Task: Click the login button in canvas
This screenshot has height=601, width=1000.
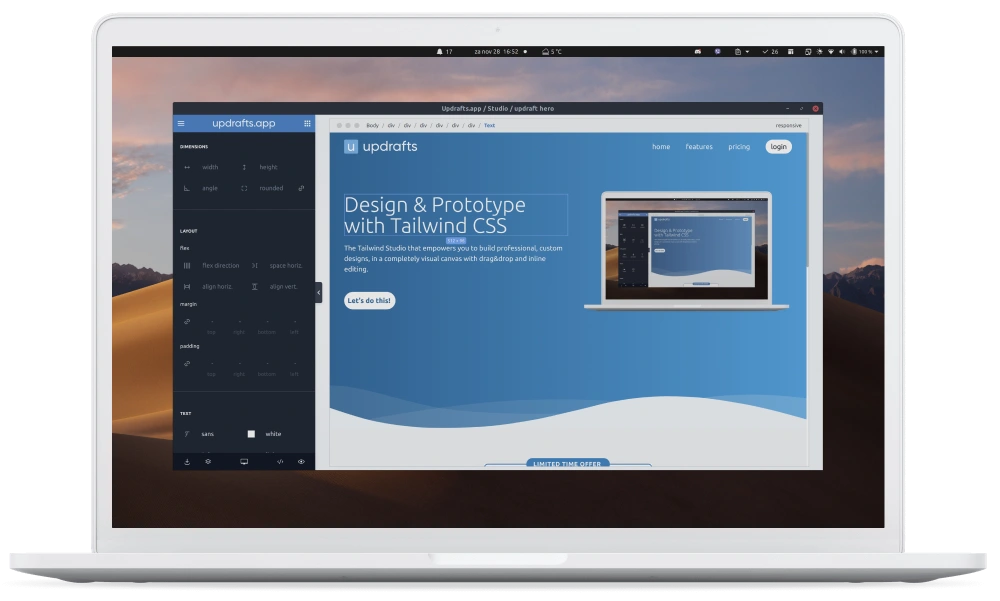Action: pyautogui.click(x=778, y=147)
